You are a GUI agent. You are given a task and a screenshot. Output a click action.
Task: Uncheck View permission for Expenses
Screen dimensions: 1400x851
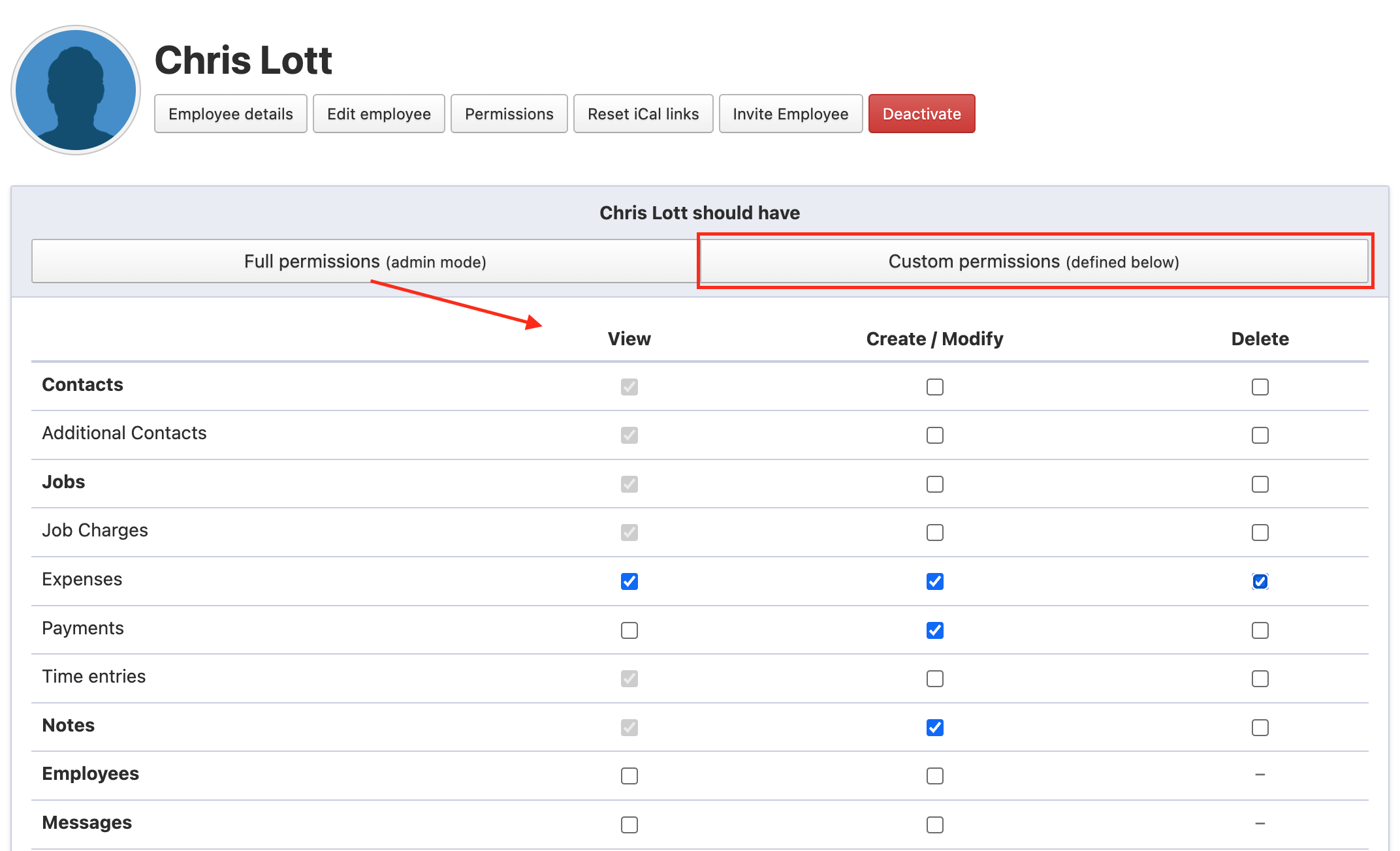pyautogui.click(x=629, y=581)
